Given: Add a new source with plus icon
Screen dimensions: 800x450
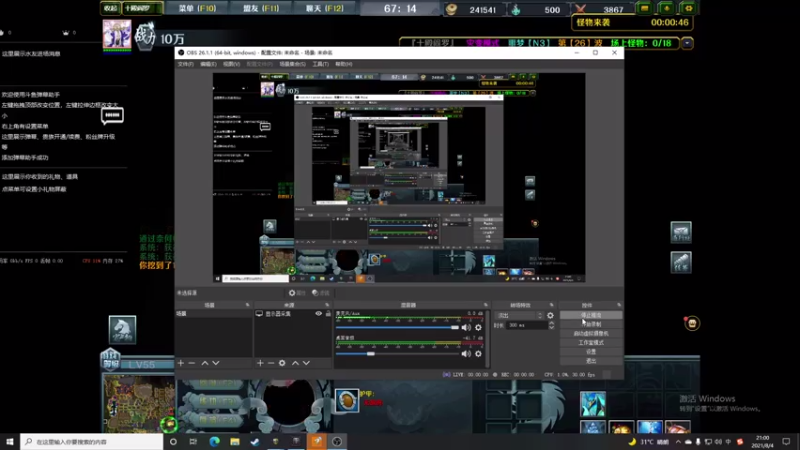Looking at the screenshot, I should click(x=260, y=363).
